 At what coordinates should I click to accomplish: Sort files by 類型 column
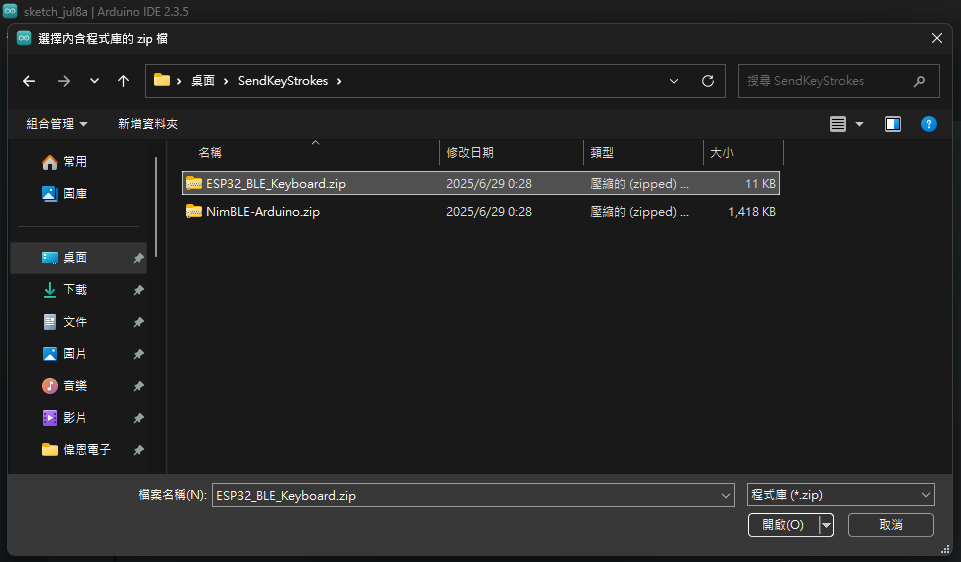coord(602,153)
